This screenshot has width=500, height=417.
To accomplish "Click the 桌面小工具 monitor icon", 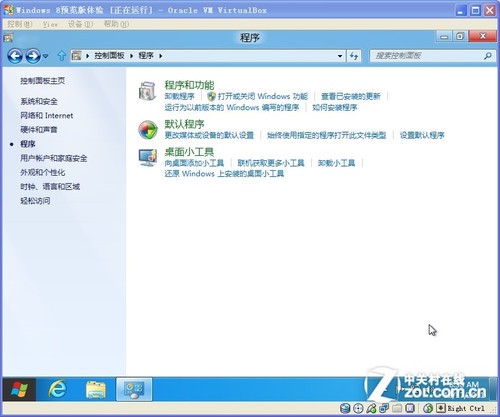I will (148, 157).
